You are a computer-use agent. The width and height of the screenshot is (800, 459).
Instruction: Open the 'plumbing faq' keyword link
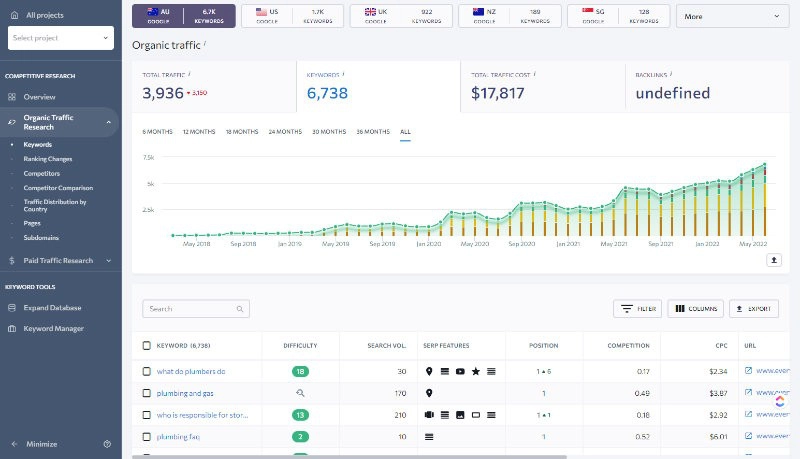tap(178, 437)
